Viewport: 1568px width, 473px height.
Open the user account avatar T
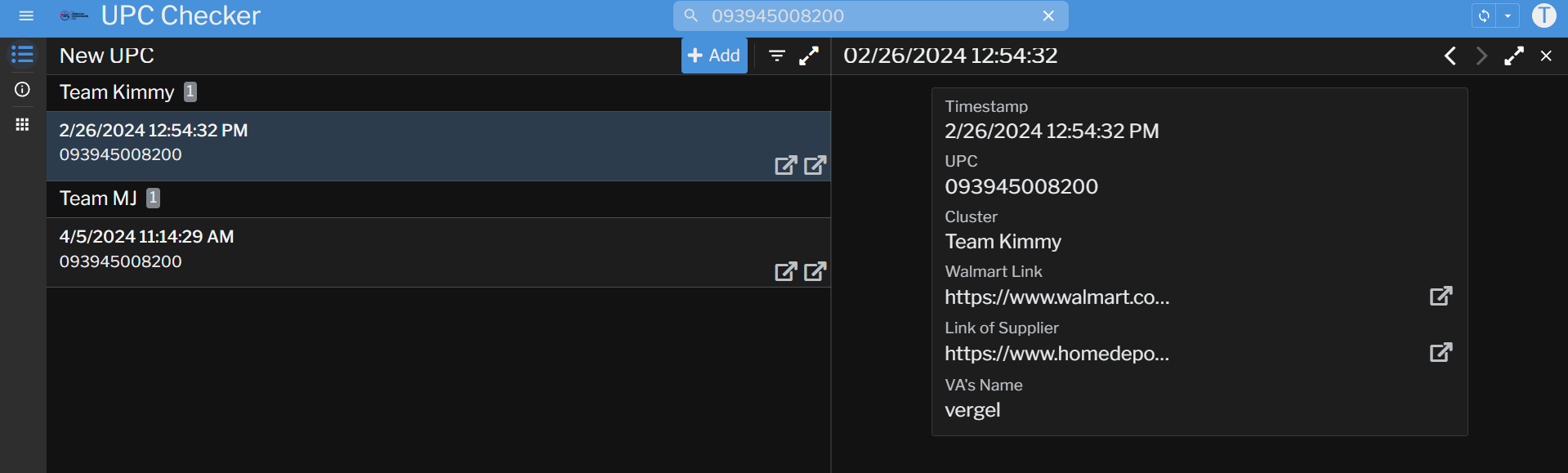coord(1543,16)
